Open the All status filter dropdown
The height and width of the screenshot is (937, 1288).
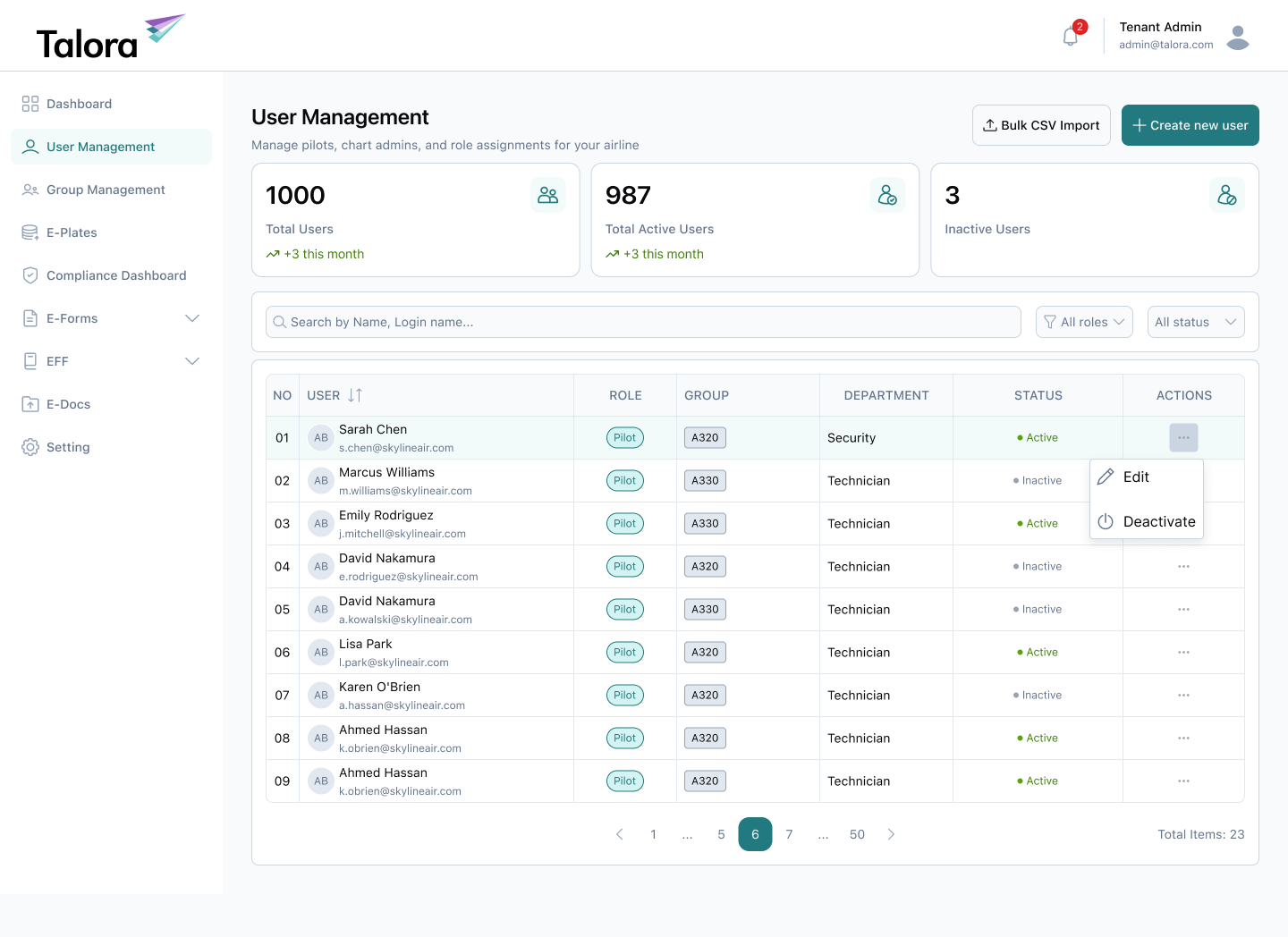pyautogui.click(x=1196, y=322)
